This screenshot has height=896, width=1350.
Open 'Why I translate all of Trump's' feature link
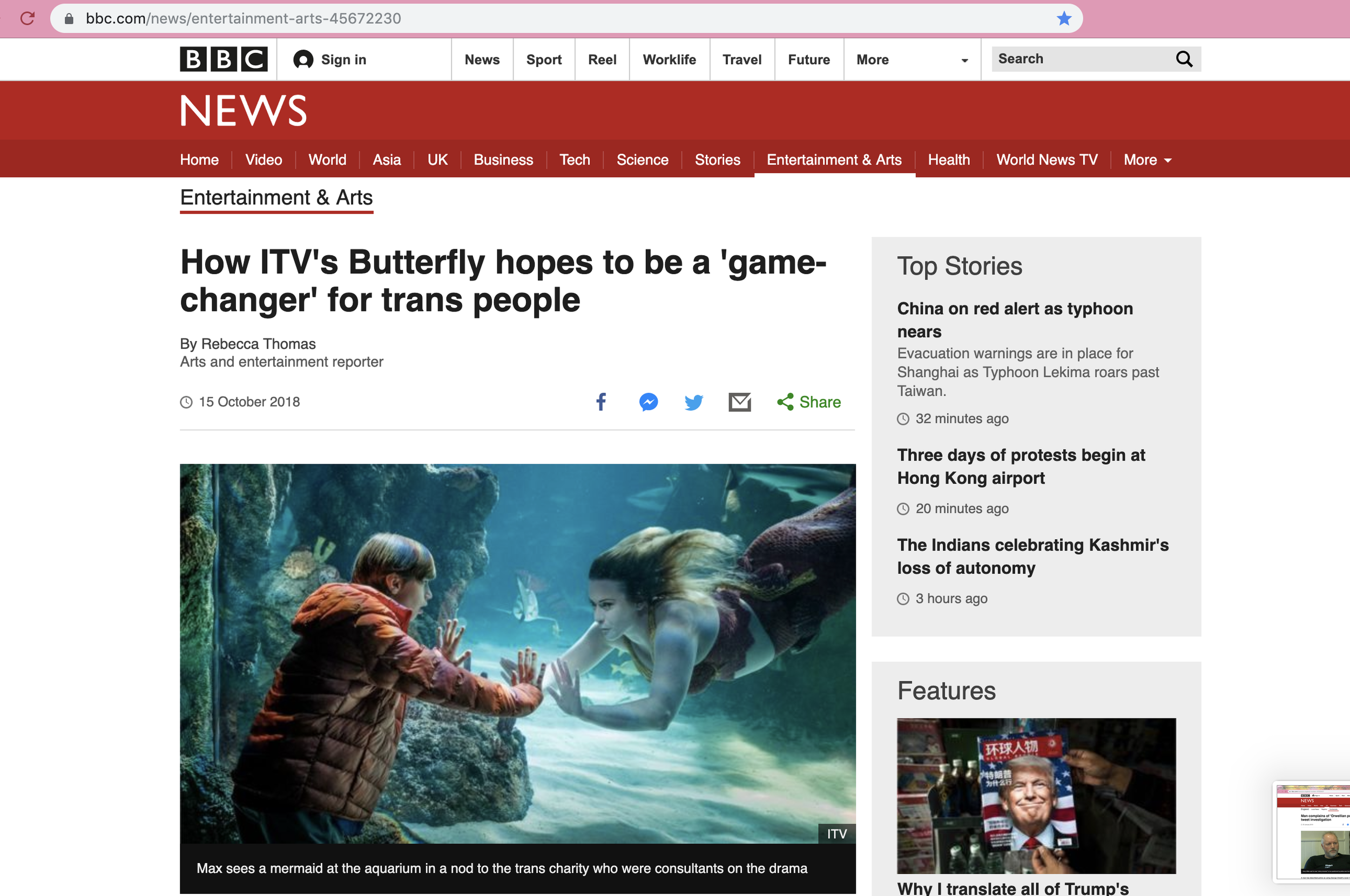coord(1013,888)
